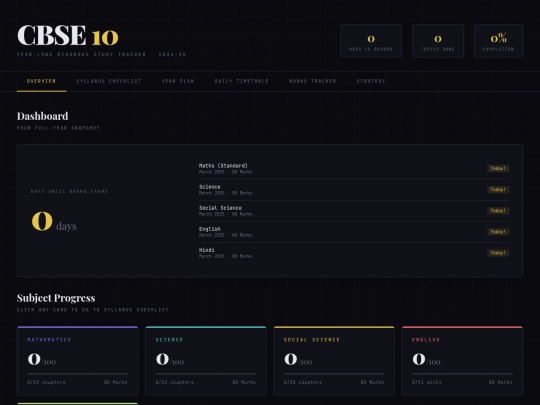Click the Days to Boards stat box
The height and width of the screenshot is (405, 540).
371,41
